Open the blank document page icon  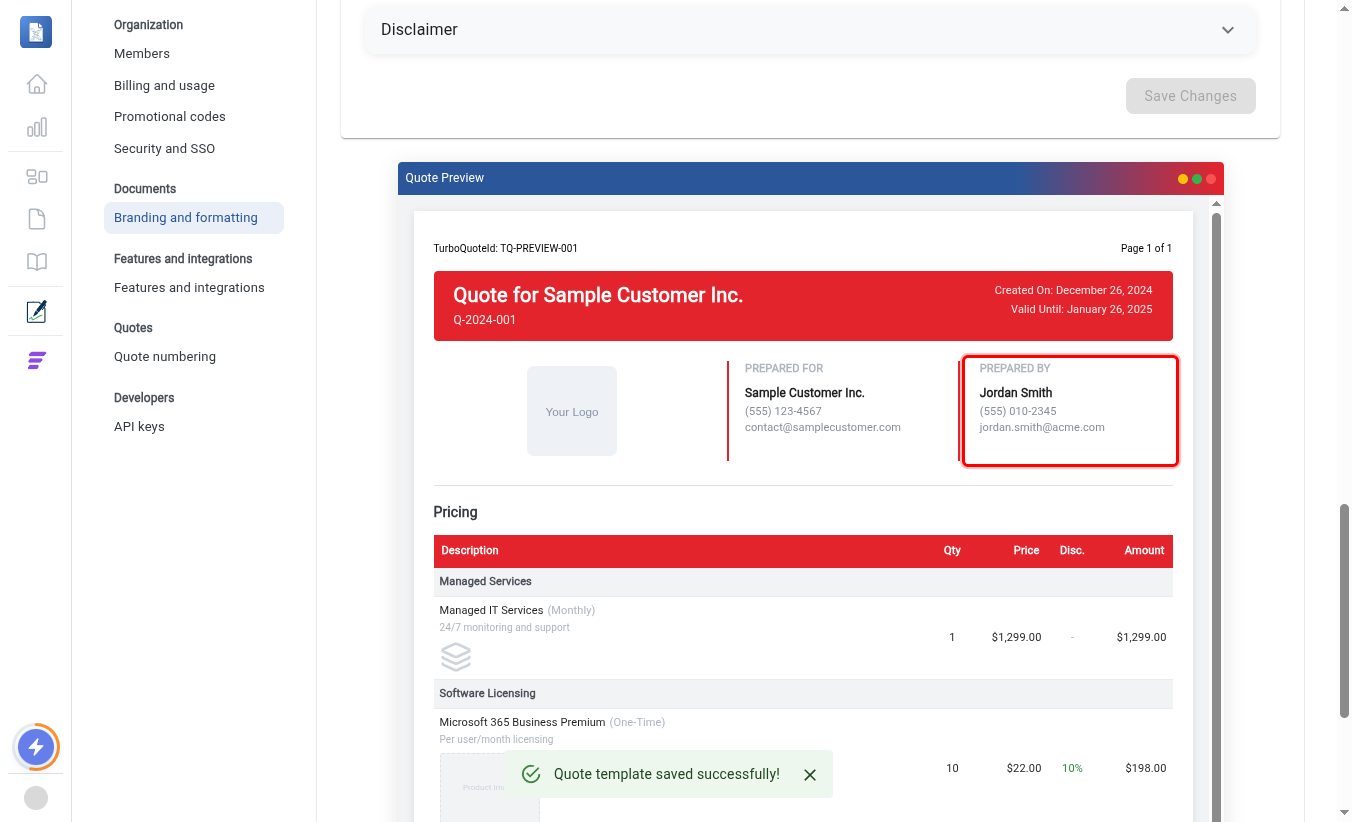tap(36, 219)
